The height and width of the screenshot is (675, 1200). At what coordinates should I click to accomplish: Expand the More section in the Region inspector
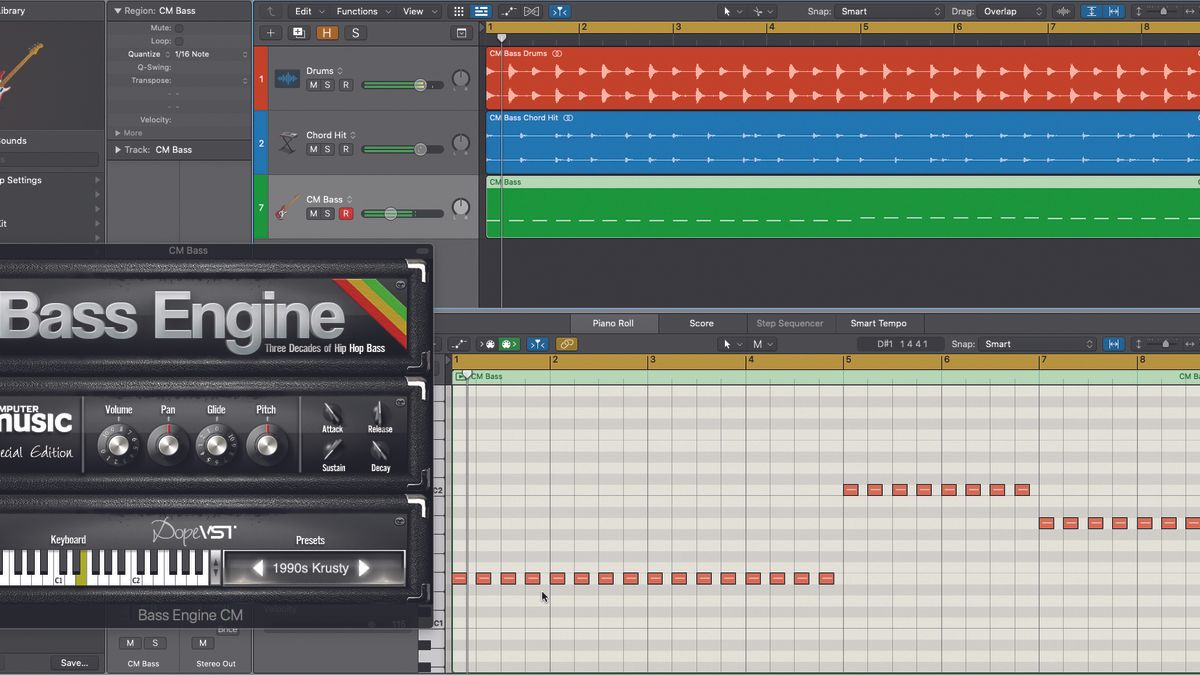(128, 132)
